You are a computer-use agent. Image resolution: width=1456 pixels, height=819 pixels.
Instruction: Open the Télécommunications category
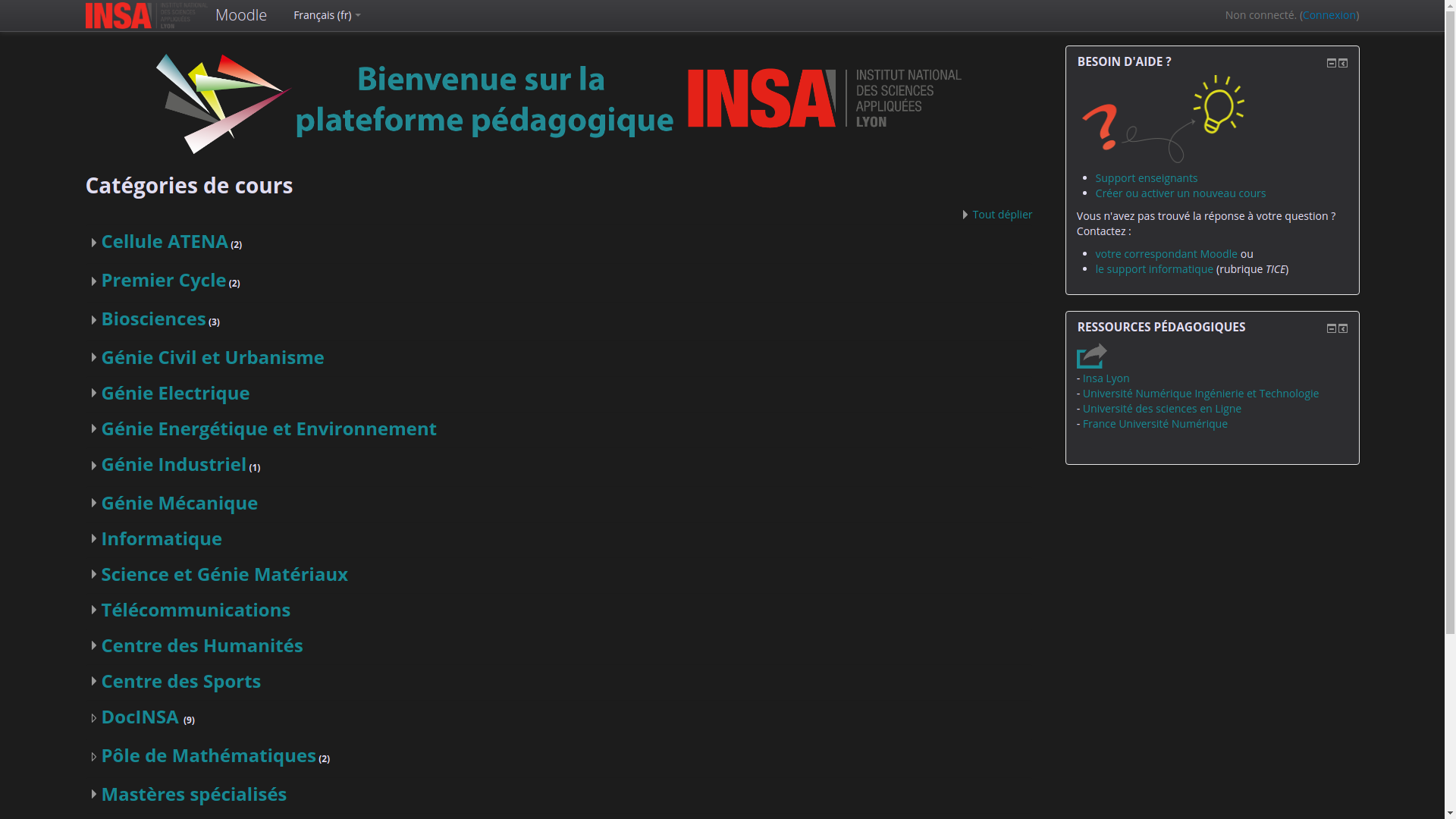click(195, 610)
